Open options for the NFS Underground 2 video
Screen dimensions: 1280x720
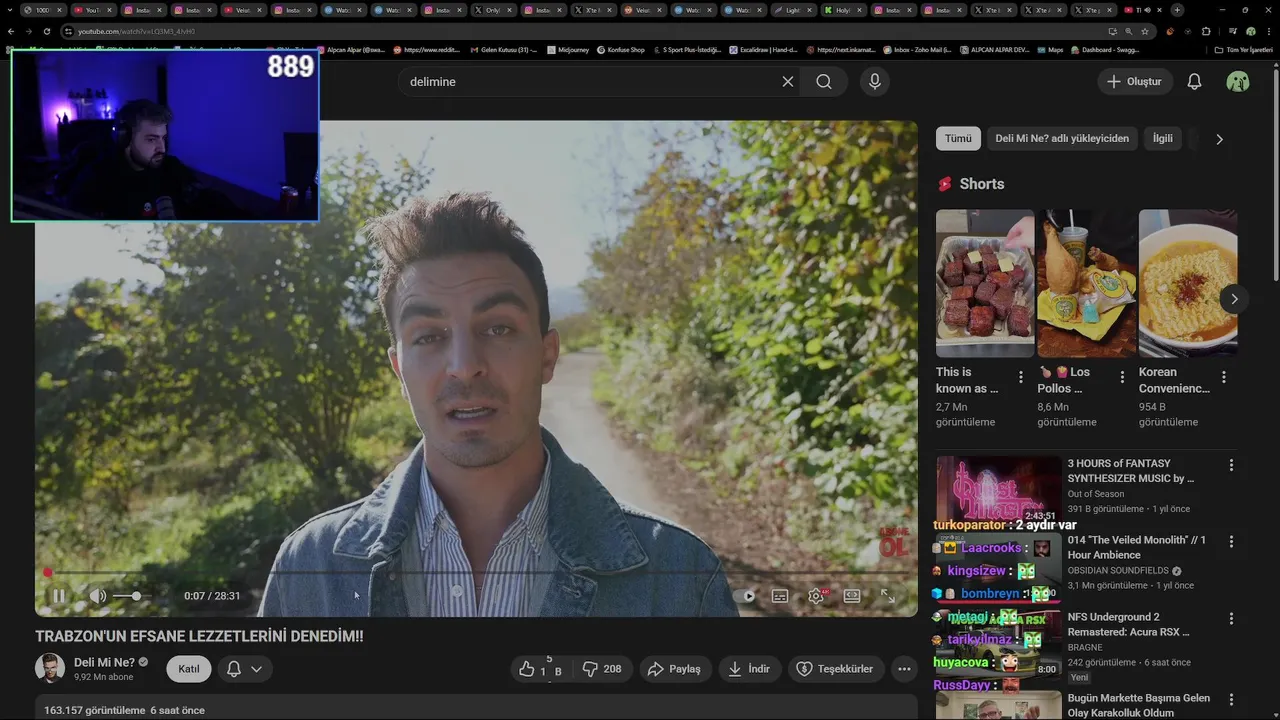(x=1231, y=618)
